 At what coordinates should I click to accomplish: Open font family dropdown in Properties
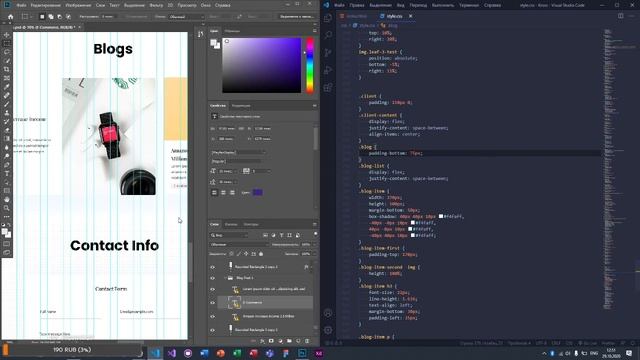coord(238,152)
